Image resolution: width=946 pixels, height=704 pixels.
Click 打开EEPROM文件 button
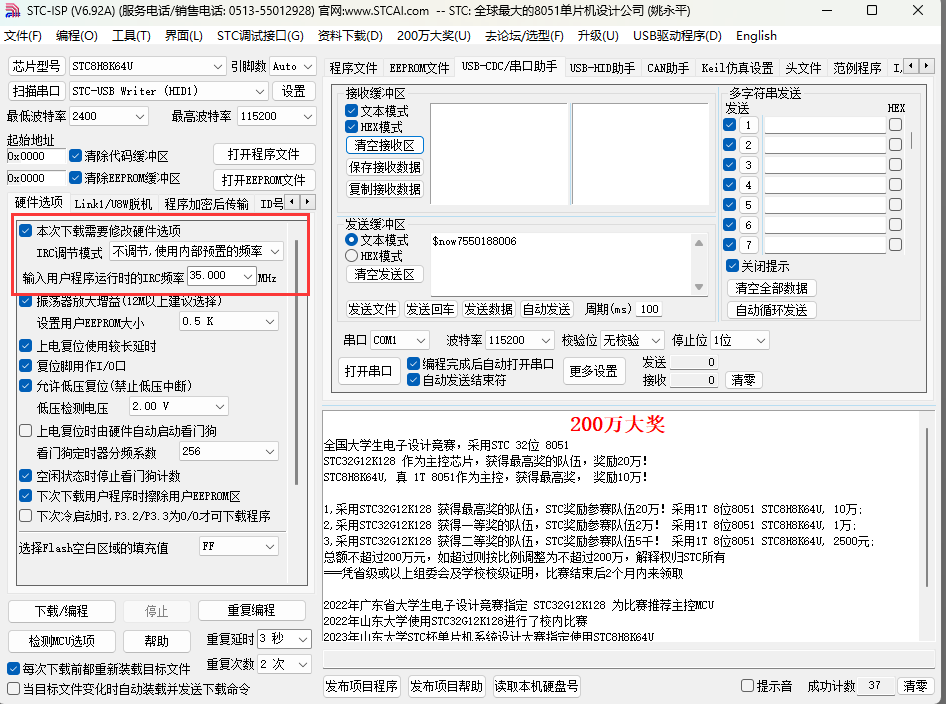[264, 180]
